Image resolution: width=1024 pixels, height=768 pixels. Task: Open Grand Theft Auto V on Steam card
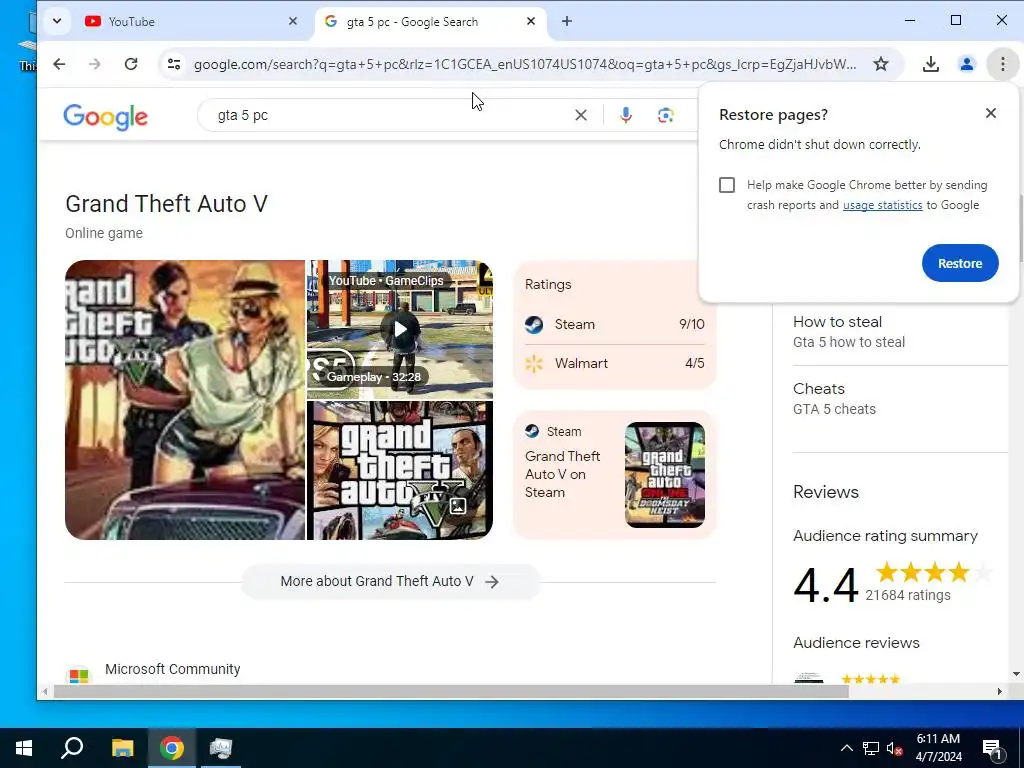click(615, 475)
